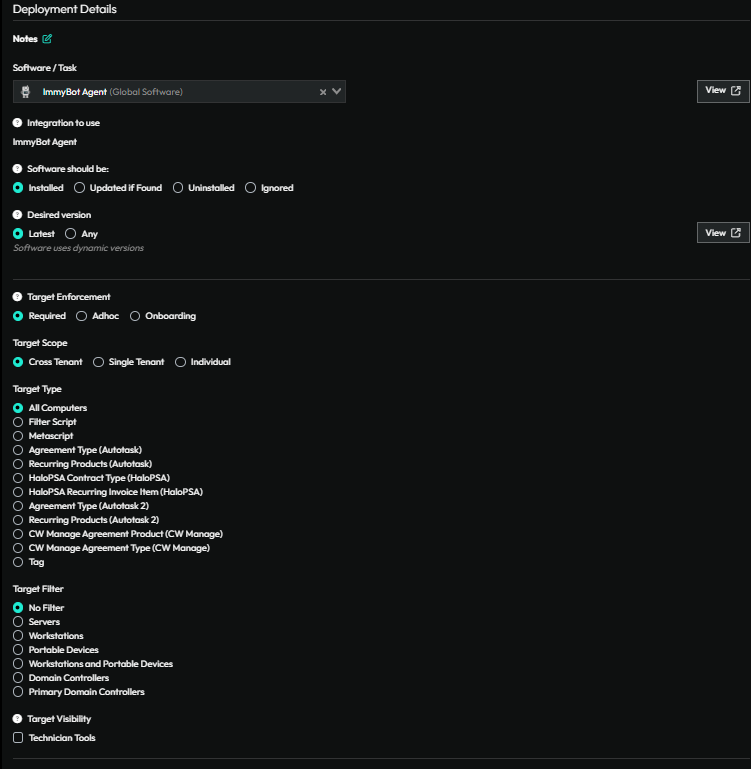Viewport: 751px width, 769px height.
Task: Click help icon beside Software should be
Action: pos(17,169)
